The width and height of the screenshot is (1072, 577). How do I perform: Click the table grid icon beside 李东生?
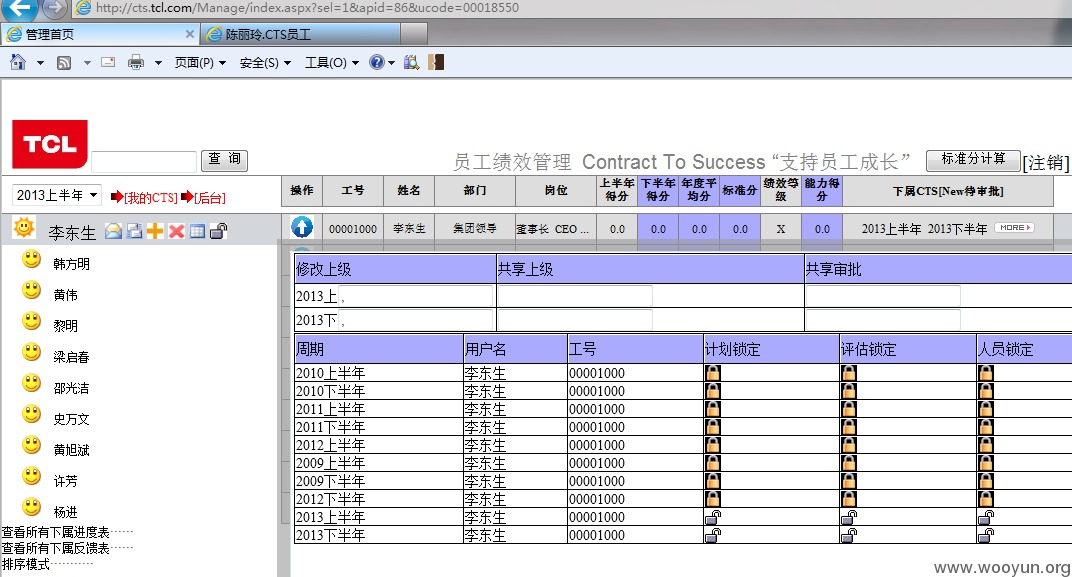197,231
